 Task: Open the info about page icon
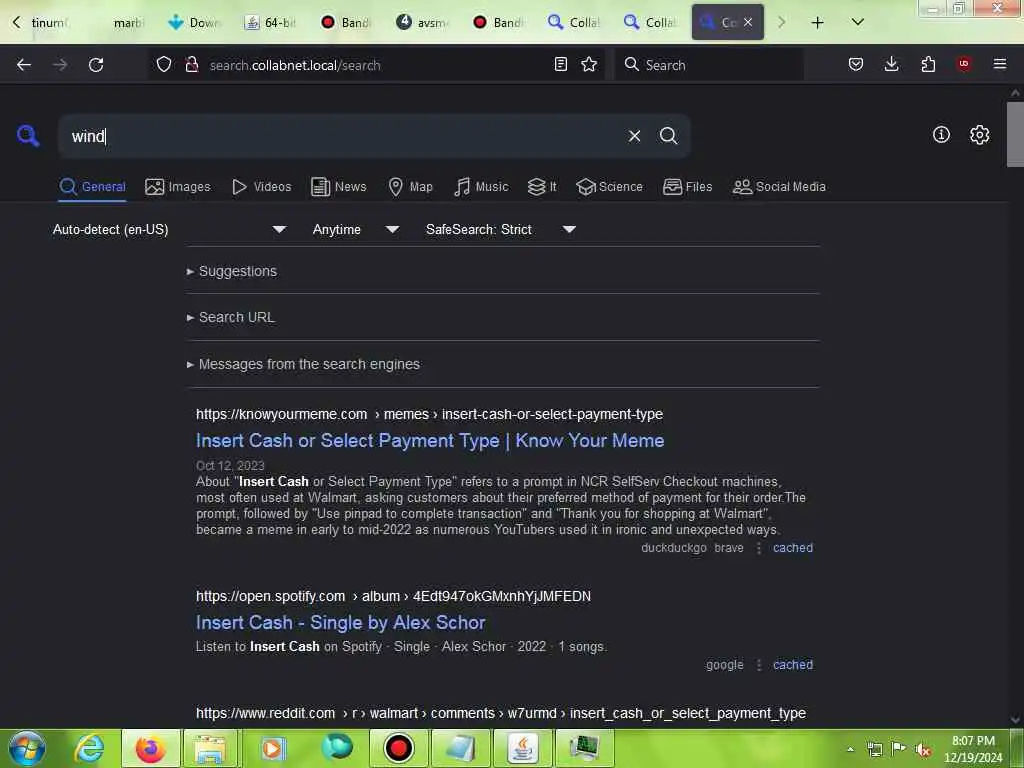(941, 135)
